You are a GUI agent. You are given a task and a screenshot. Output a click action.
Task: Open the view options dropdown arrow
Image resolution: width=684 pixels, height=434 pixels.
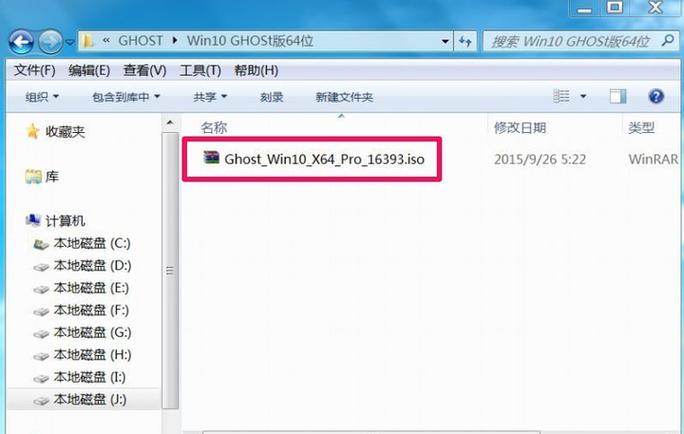[x=583, y=96]
